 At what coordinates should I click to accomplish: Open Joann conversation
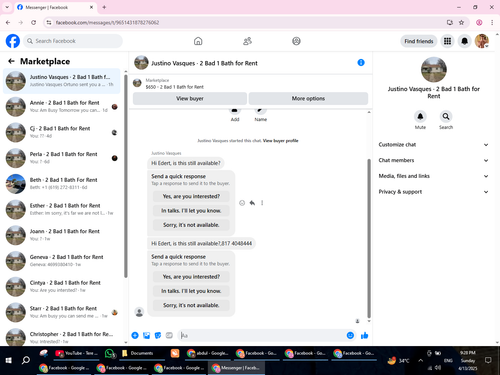(62, 235)
